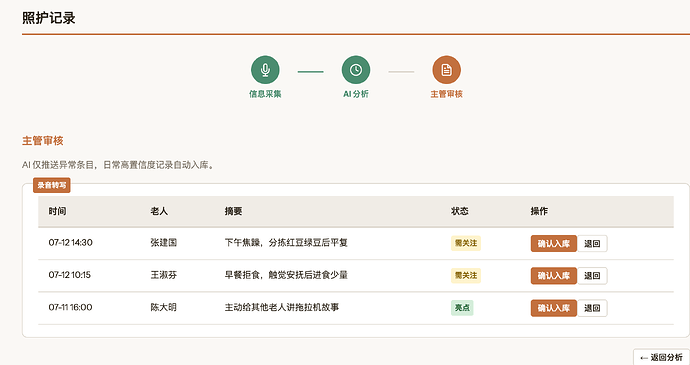Viewport: 690px width, 365px height.
Task: Click the microphone 信息采集 step icon
Action: 265,70
